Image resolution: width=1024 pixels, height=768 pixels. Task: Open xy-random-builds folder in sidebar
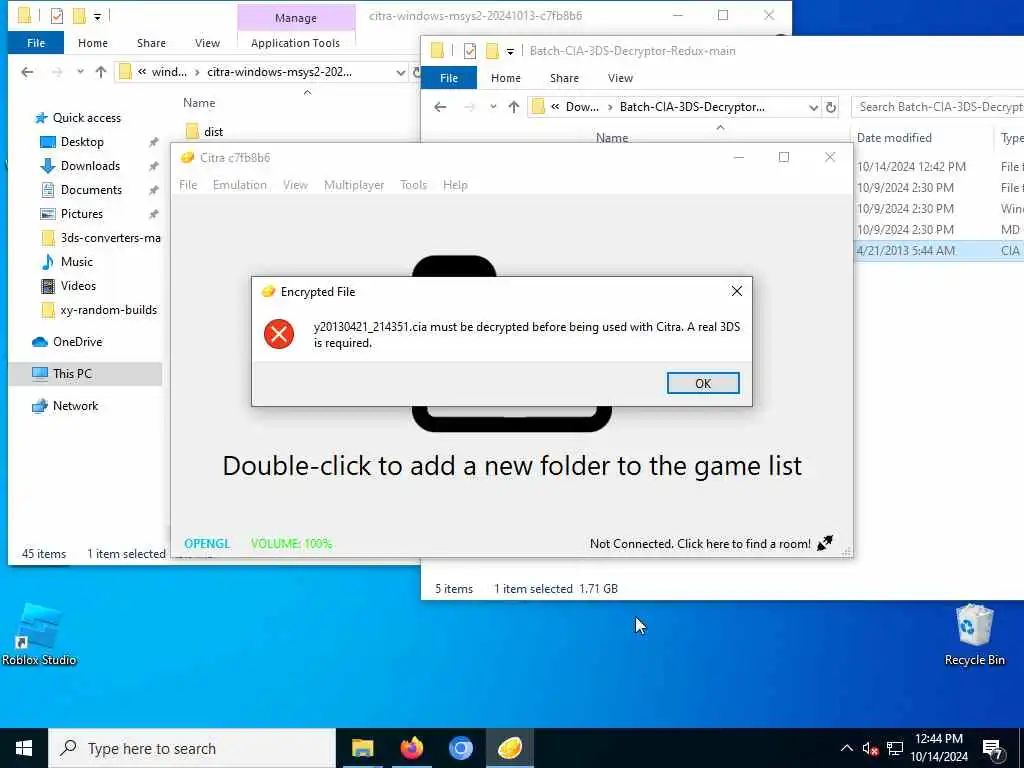tap(108, 310)
